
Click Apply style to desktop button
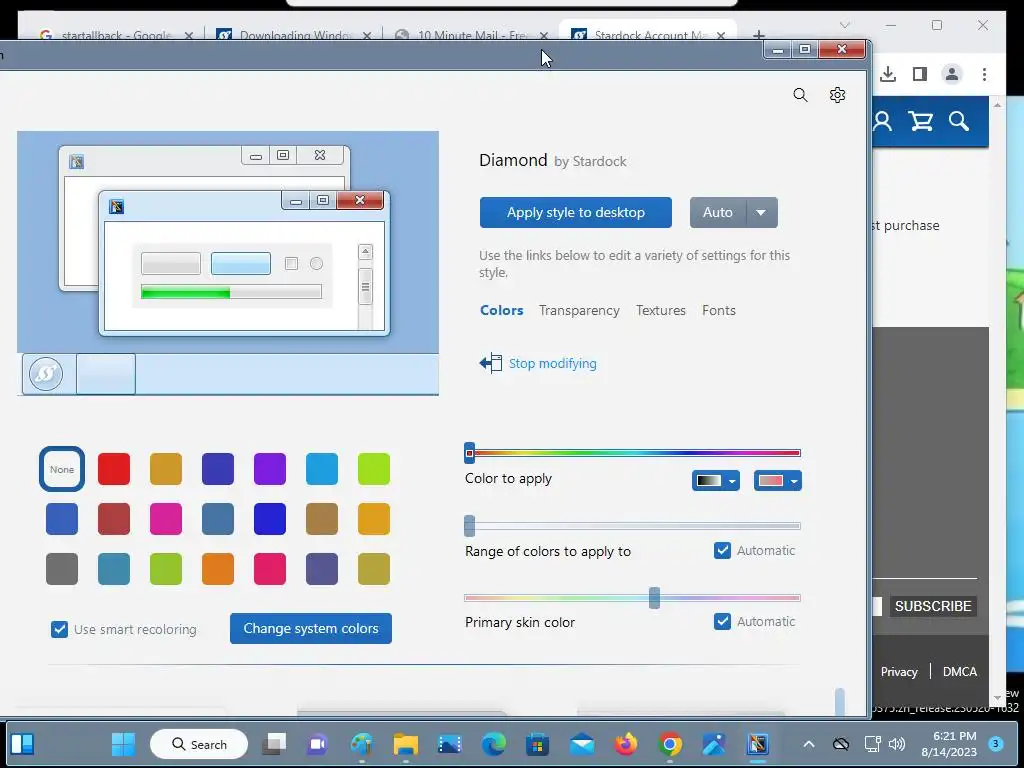[x=575, y=212]
